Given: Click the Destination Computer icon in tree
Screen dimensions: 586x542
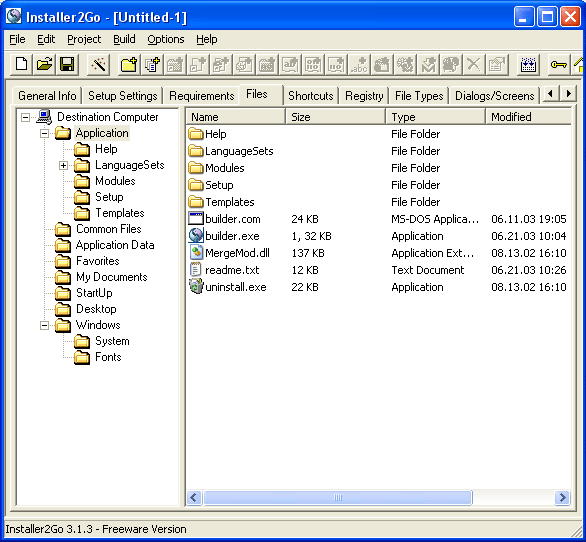Looking at the screenshot, I should click(44, 117).
